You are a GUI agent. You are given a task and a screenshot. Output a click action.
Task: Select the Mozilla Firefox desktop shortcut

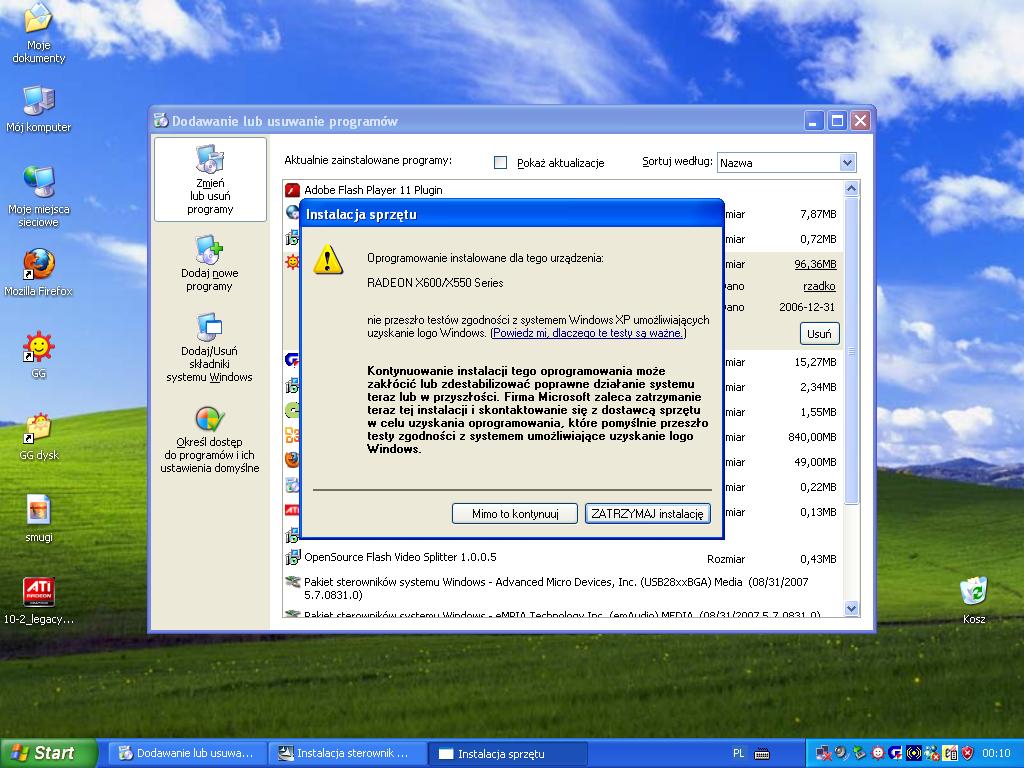click(39, 272)
